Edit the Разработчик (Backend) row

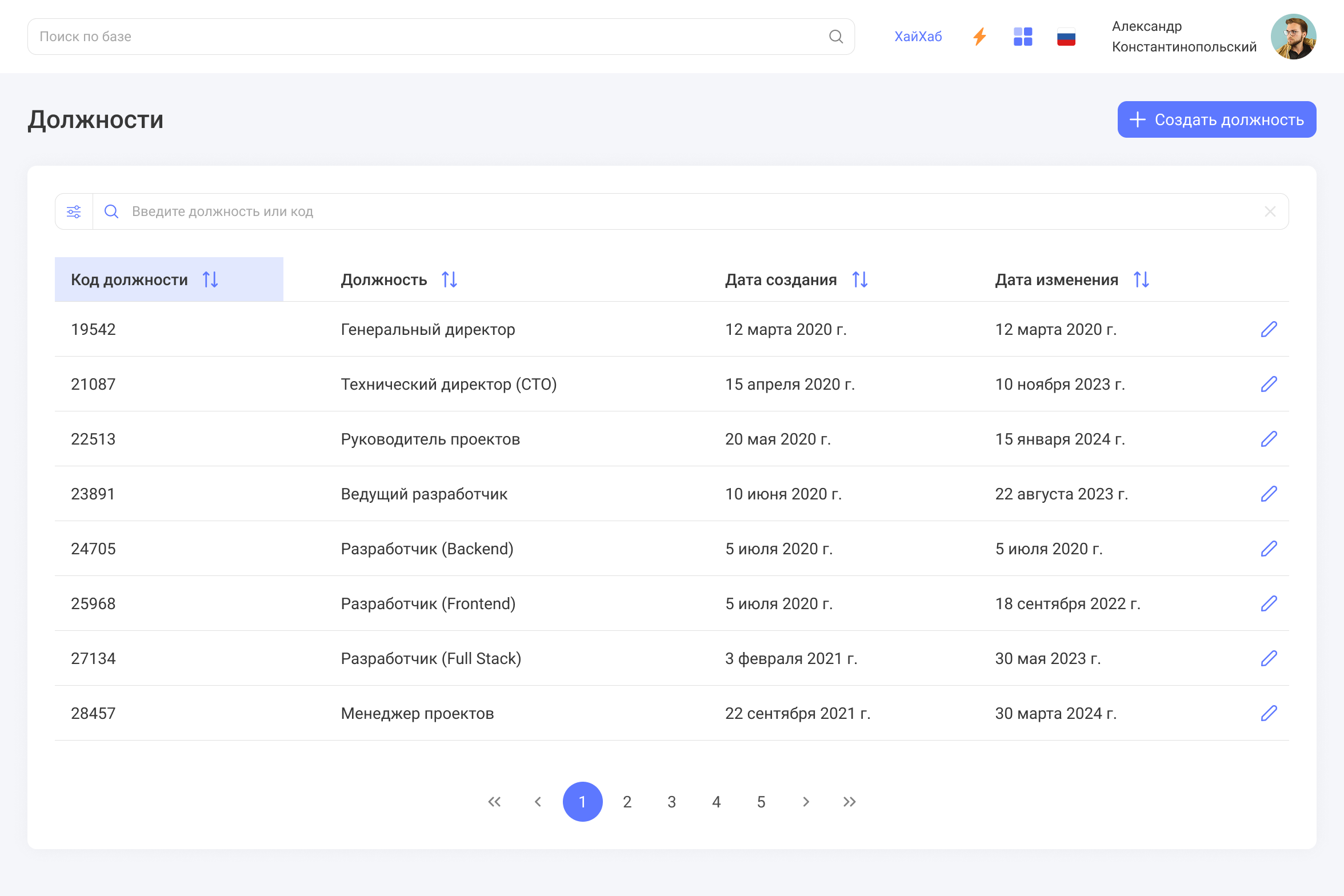[1269, 549]
